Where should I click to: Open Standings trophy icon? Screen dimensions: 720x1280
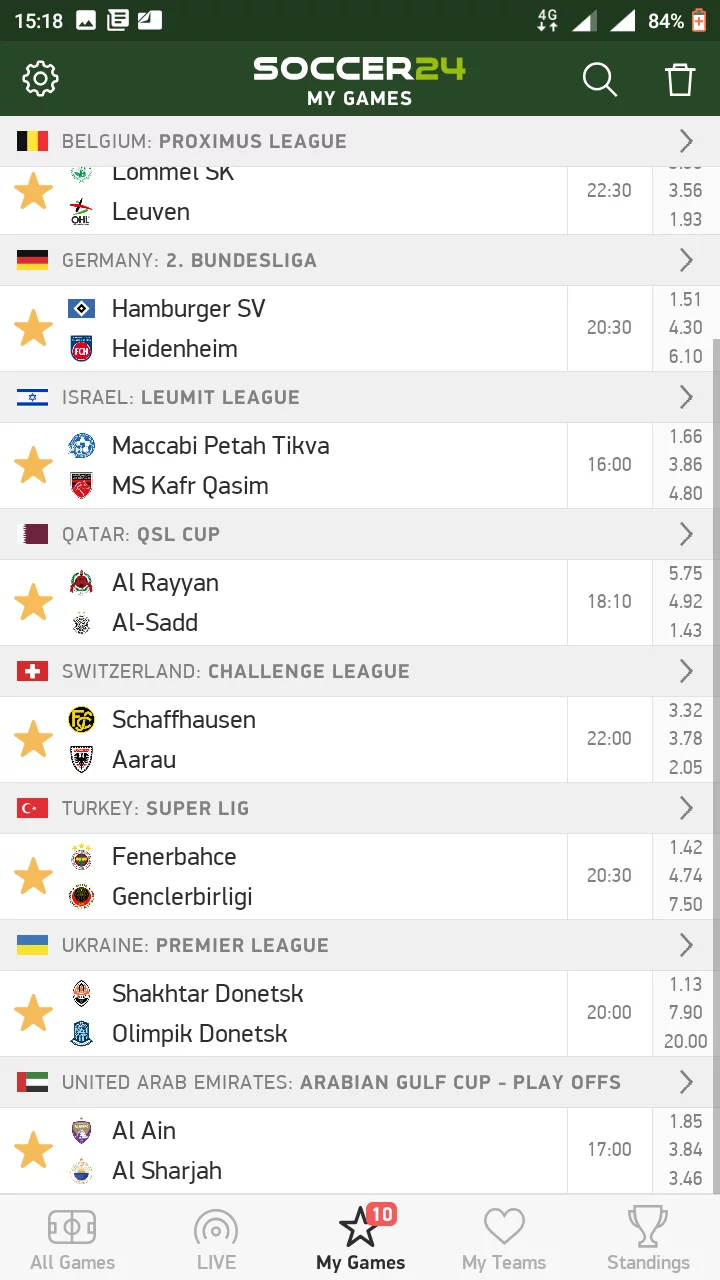coord(648,1226)
